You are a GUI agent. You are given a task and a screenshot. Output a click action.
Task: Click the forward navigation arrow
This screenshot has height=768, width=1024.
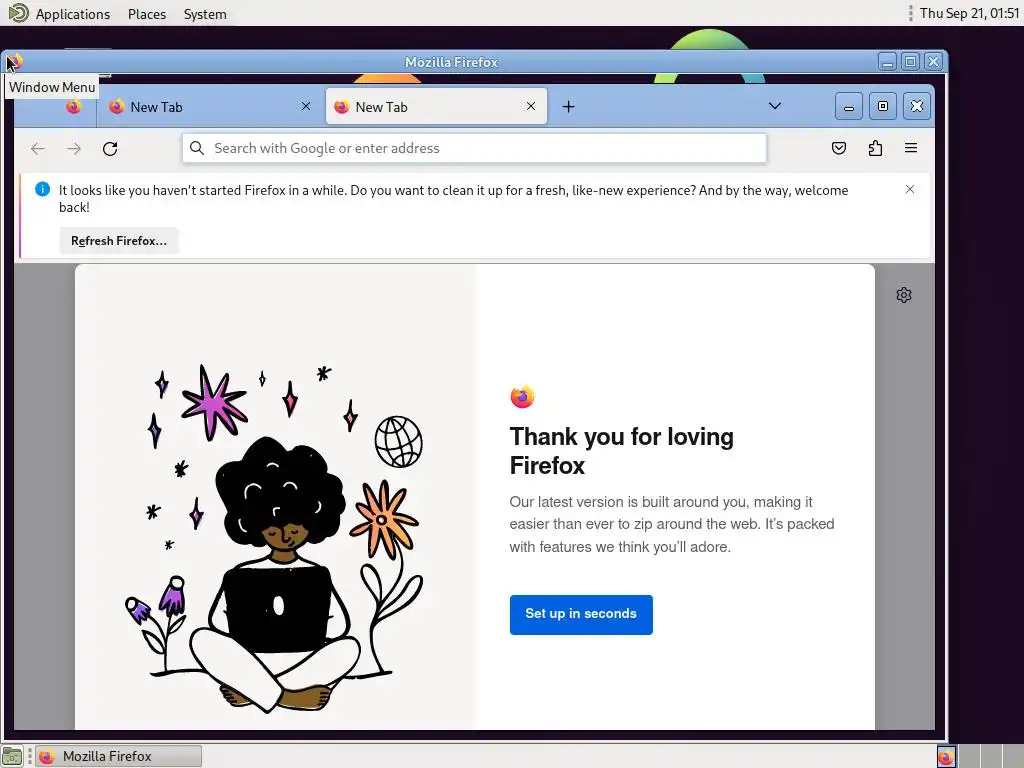click(74, 149)
